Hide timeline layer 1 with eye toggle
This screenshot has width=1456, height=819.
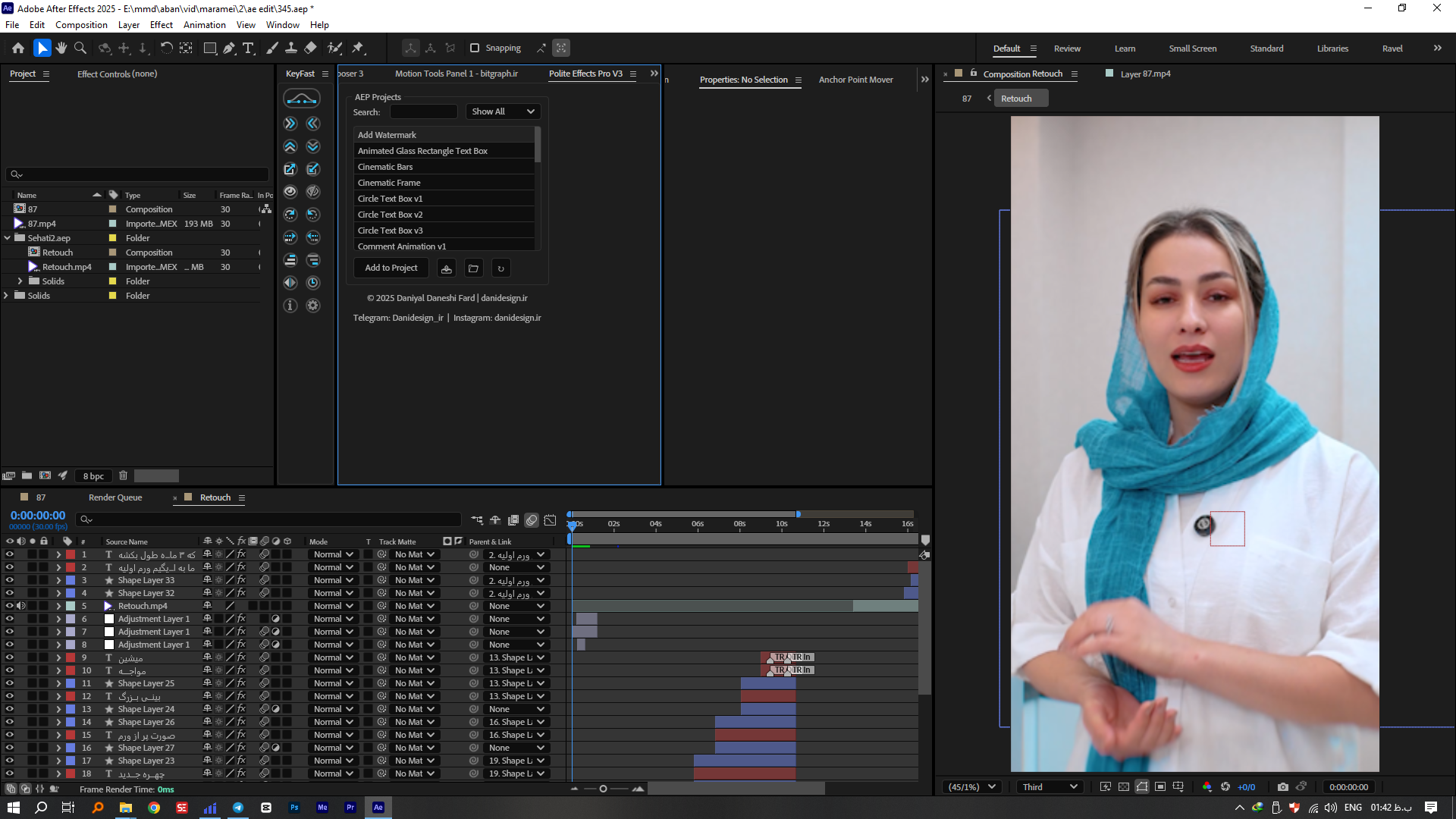(10, 554)
